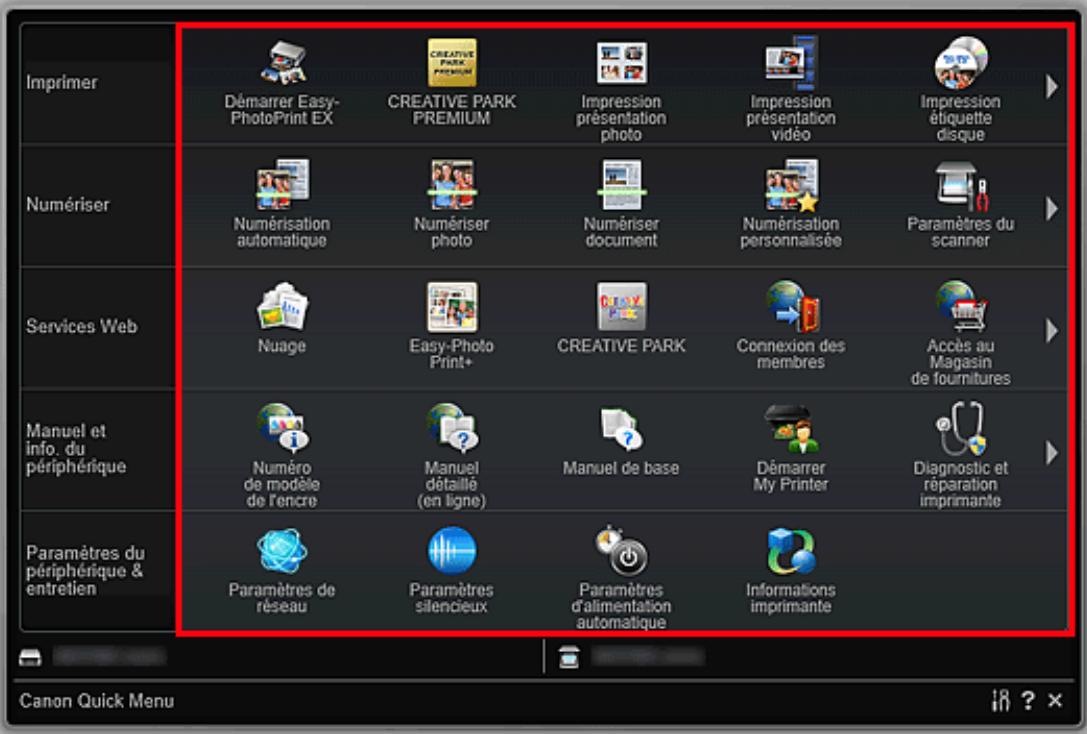
Task: Click the Numériser photo icon
Action: 451,184
